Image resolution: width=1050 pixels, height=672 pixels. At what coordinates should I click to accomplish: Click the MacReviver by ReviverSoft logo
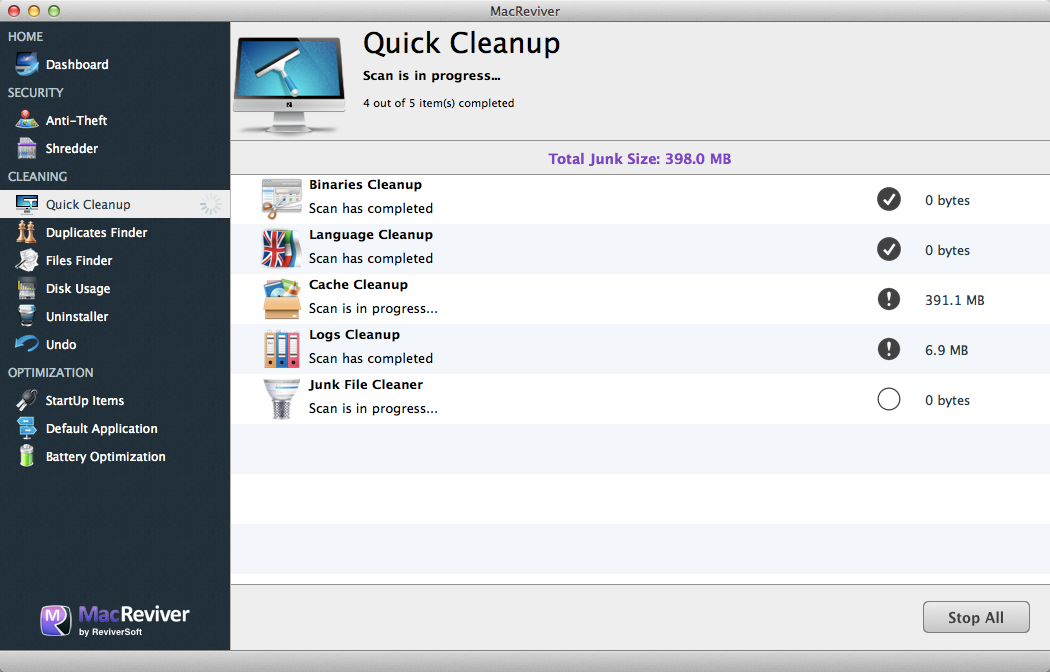coord(115,619)
